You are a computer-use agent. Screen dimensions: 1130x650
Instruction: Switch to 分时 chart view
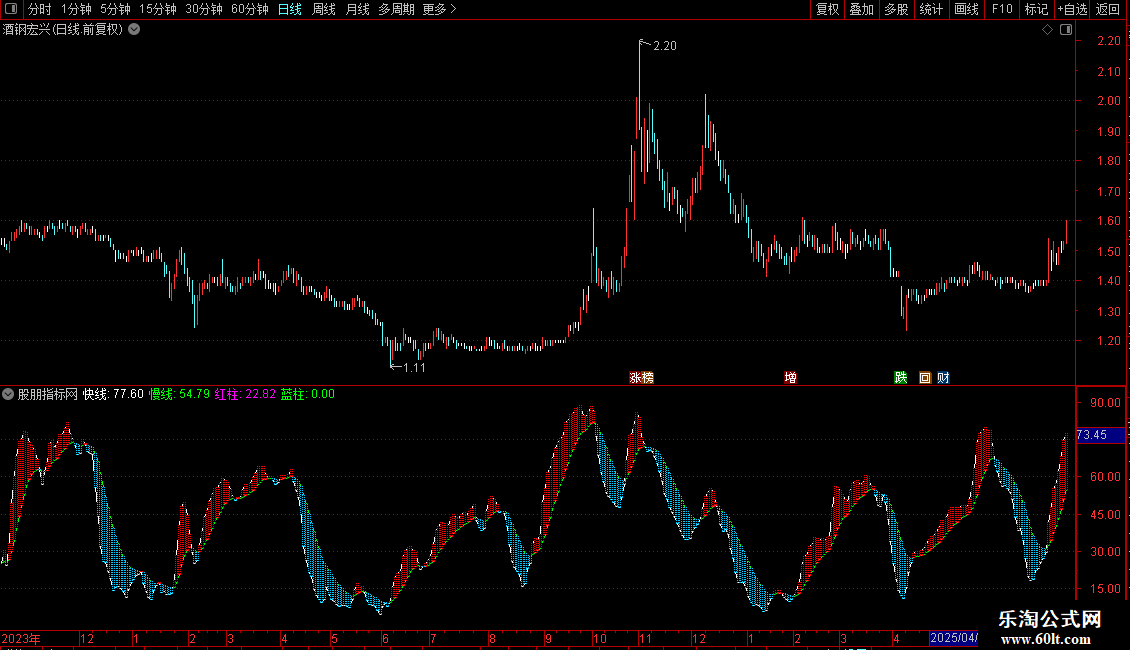[40, 9]
